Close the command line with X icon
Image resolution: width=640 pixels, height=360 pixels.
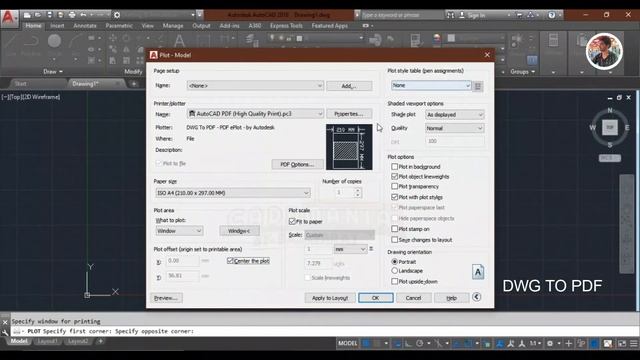click(5, 322)
